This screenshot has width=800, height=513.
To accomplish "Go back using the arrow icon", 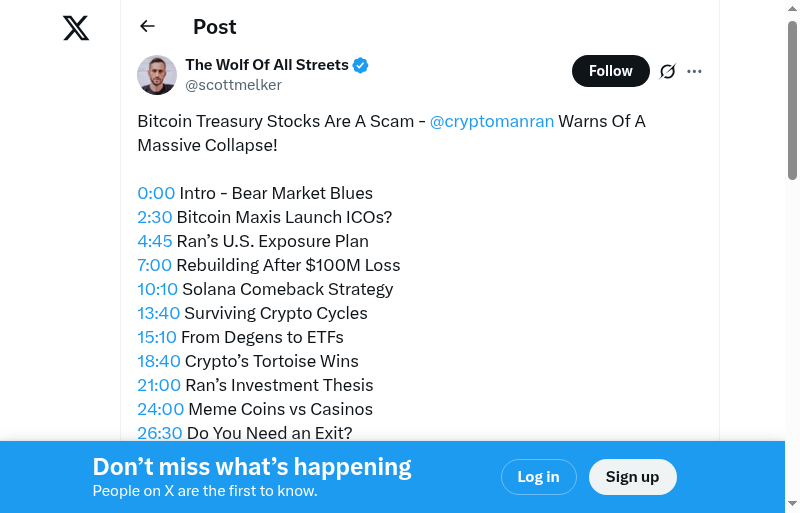I will coord(148,27).
